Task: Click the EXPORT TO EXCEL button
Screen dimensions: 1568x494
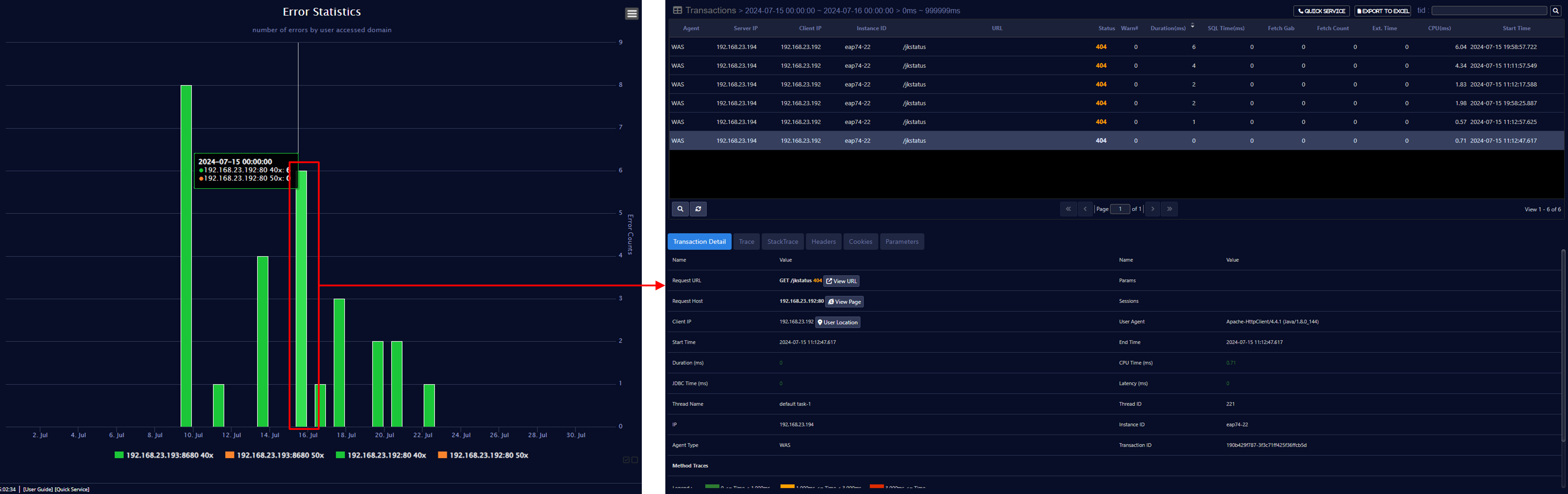Action: point(1382,11)
